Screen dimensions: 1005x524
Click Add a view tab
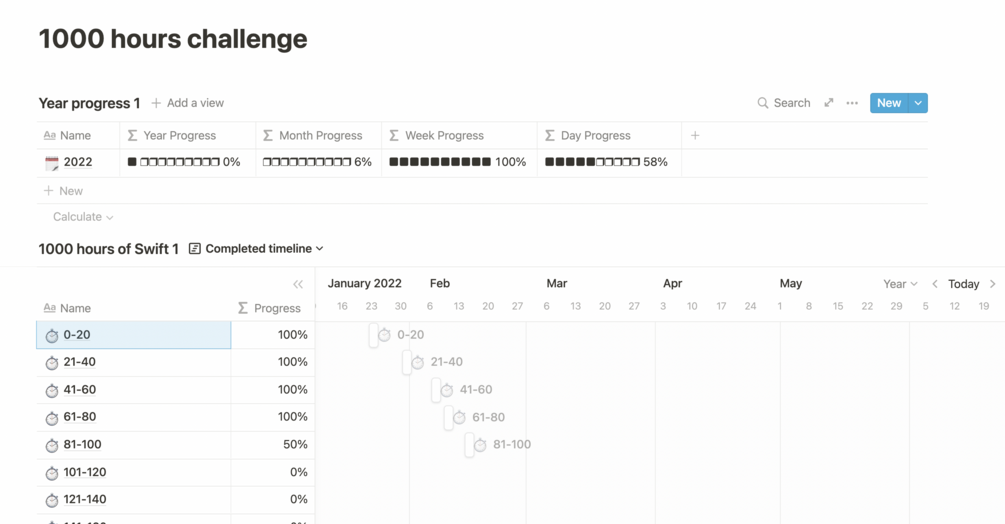pos(188,103)
